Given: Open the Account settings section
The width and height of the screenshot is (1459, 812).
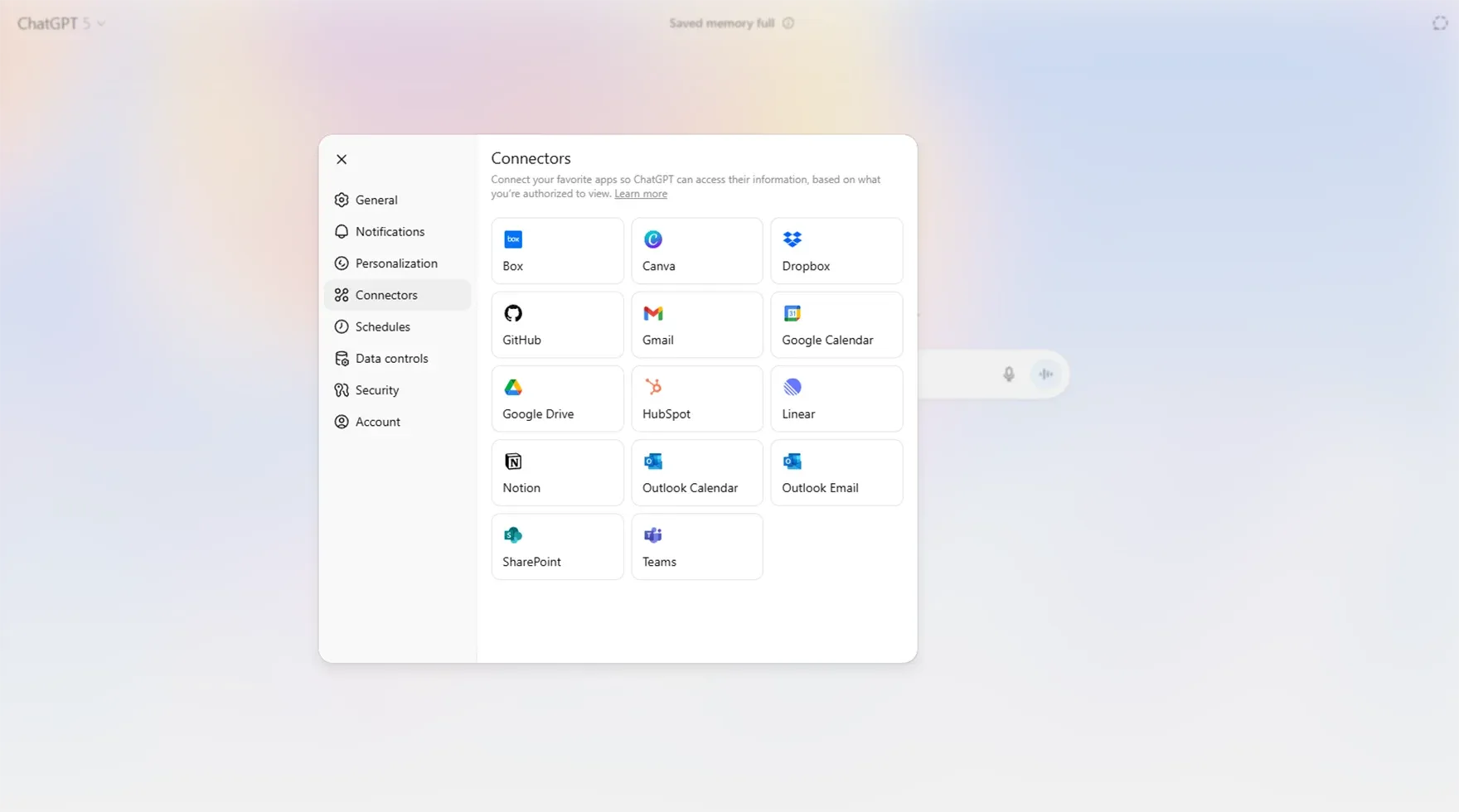Looking at the screenshot, I should point(397,422).
